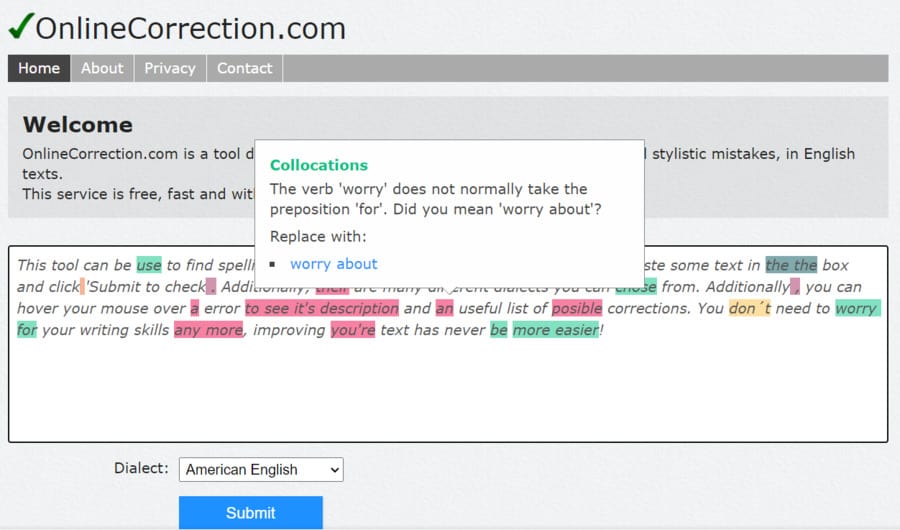Viewport: 900px width, 530px height.
Task: Click the highlighted phrase 'any more'
Action: pos(208,330)
